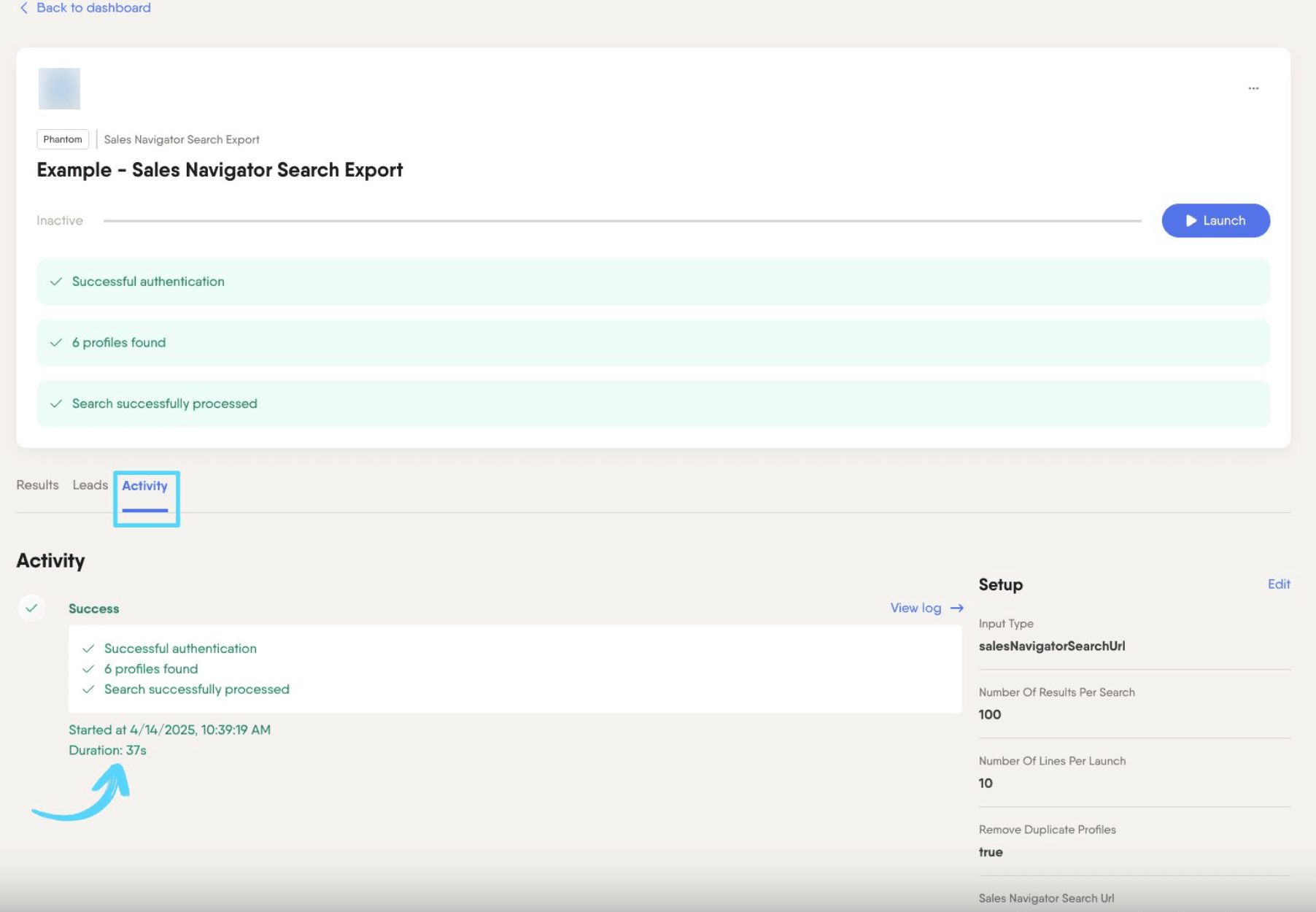Screen dimensions: 1316x912
Task: Click the Phantom tag label
Action: (63, 139)
